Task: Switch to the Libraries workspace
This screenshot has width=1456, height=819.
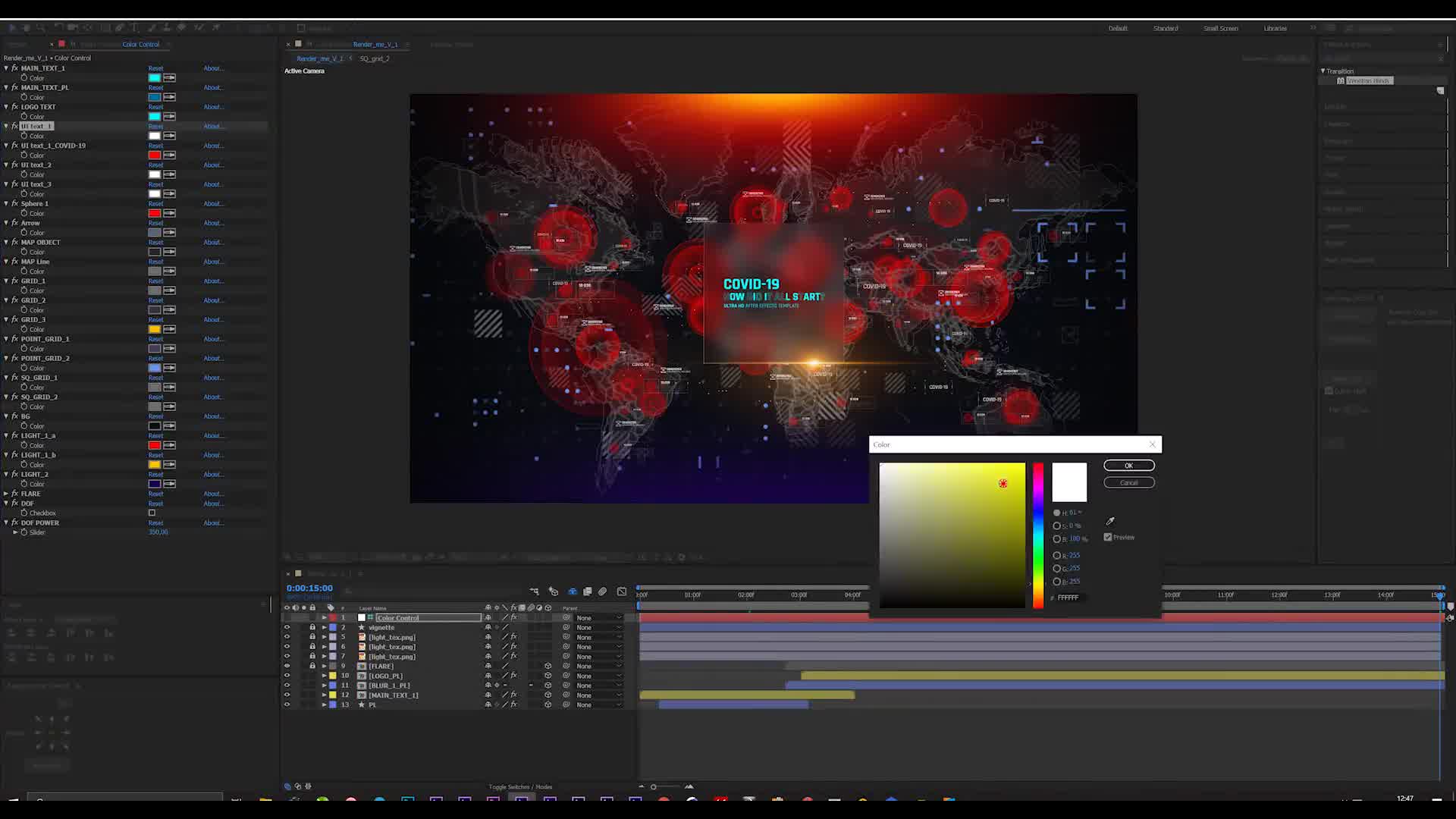Action: [1275, 28]
